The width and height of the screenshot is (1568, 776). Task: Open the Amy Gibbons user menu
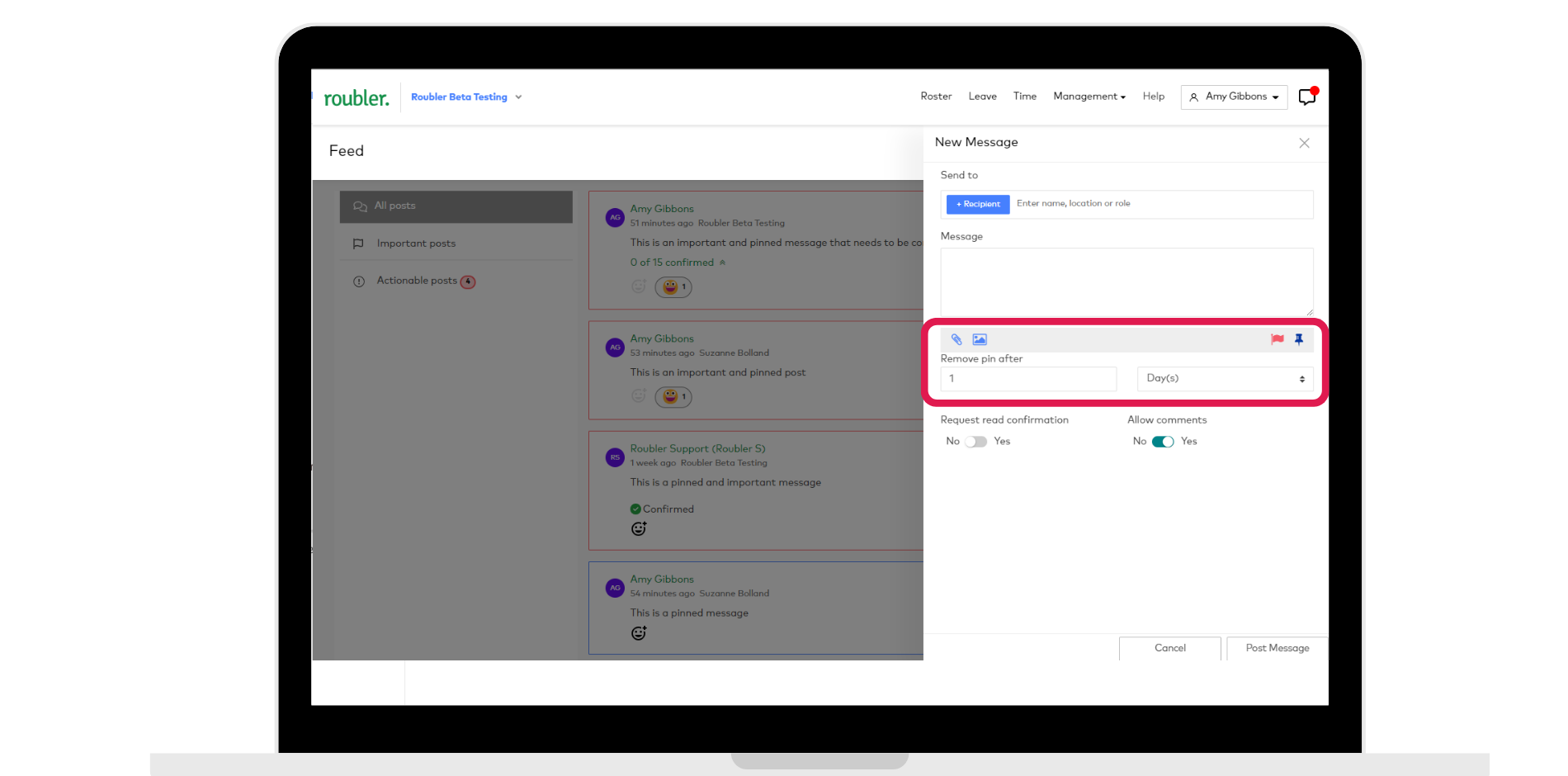tap(1235, 97)
